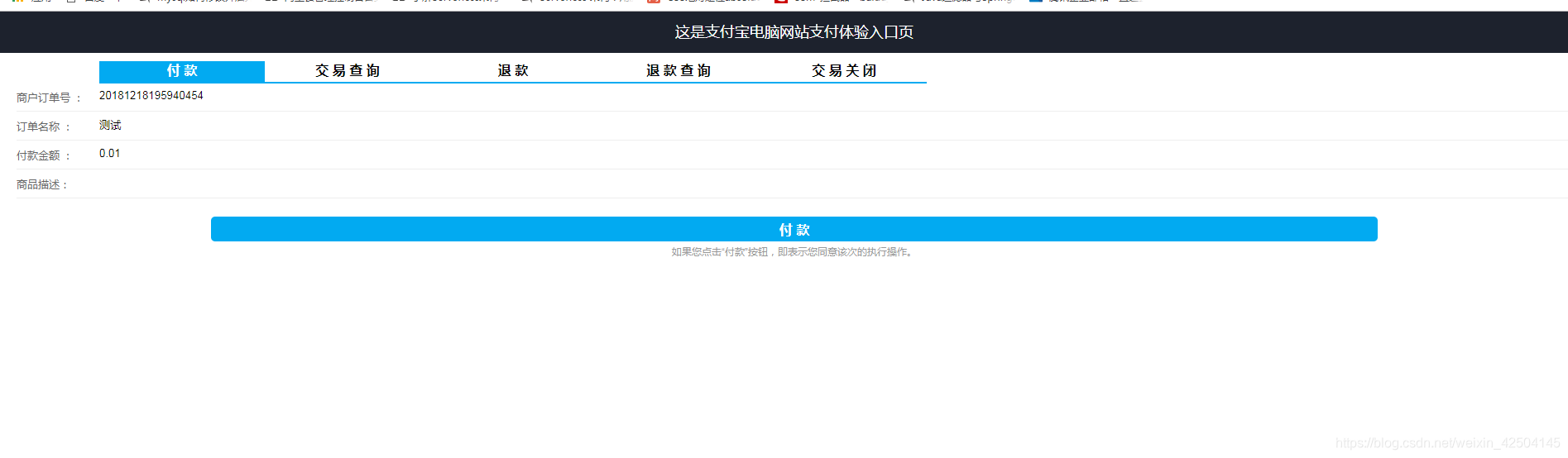Focus the empty 商品描述 input field
Viewport: 1568px width, 458px height.
[833, 184]
